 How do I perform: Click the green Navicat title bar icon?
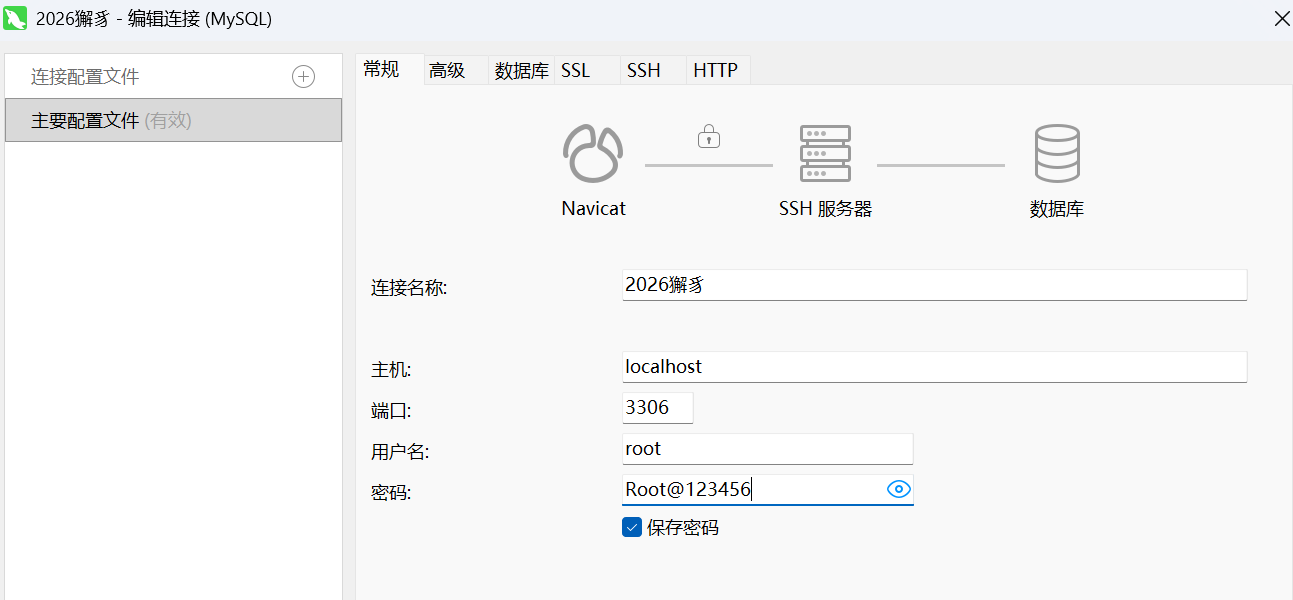(x=15, y=18)
